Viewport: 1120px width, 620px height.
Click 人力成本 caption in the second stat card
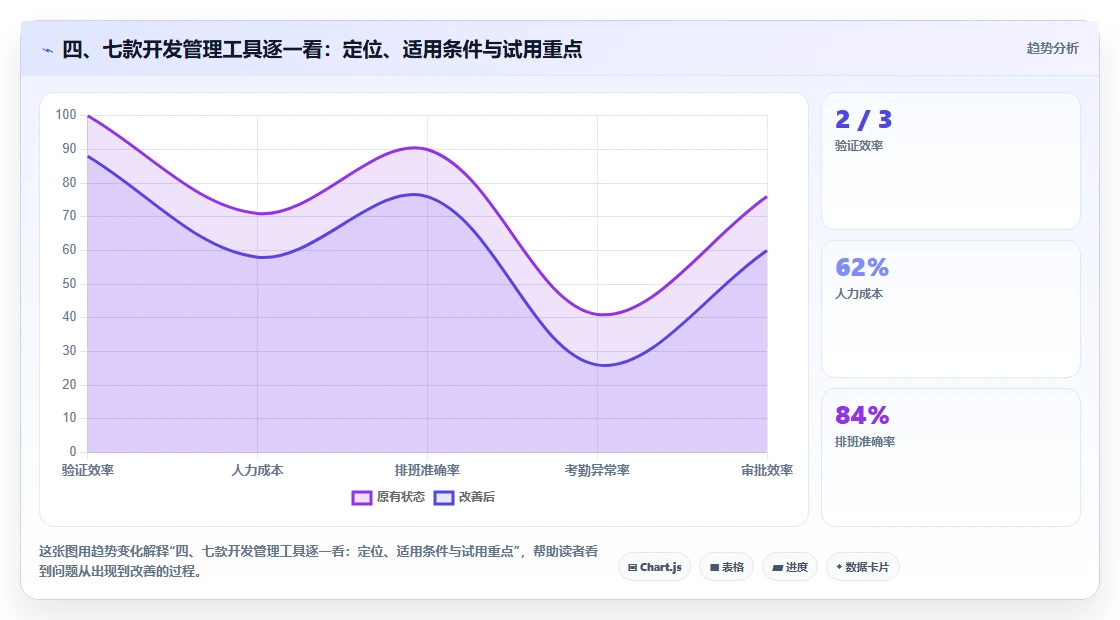coord(859,294)
